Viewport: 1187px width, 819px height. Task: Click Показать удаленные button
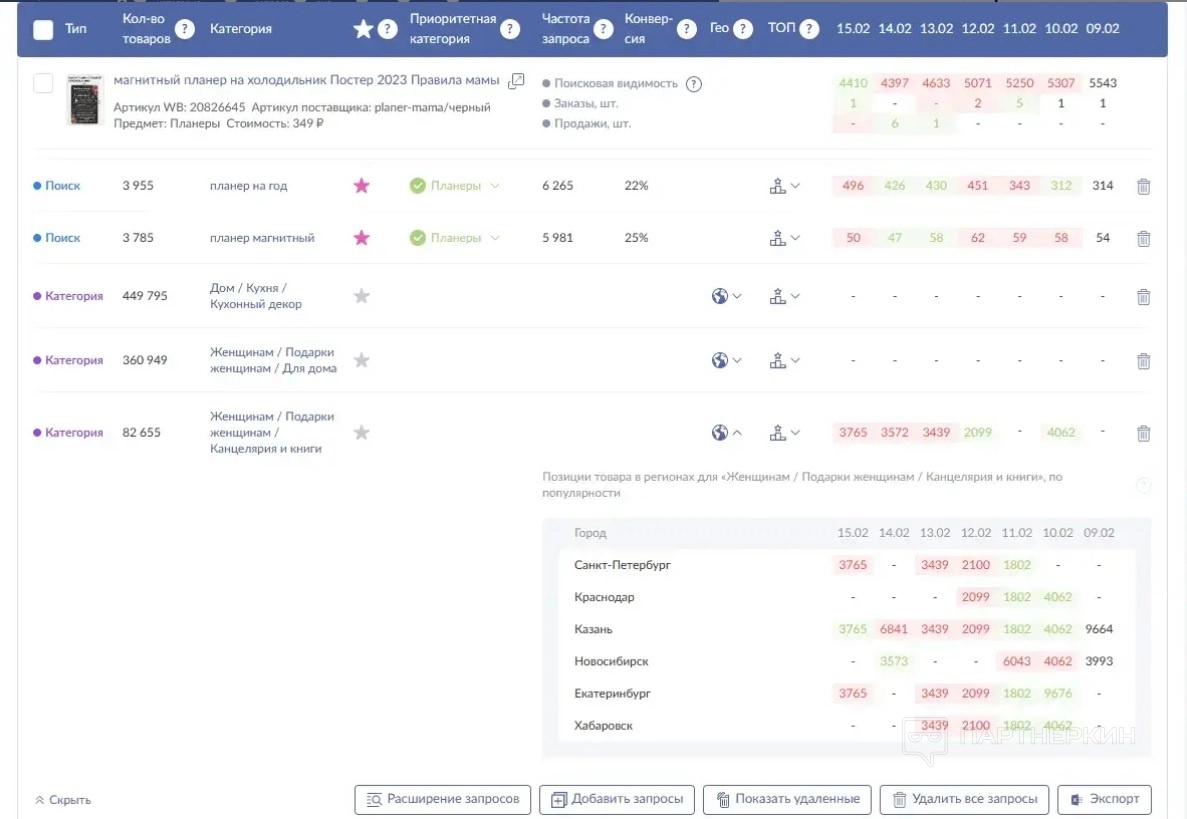[787, 799]
